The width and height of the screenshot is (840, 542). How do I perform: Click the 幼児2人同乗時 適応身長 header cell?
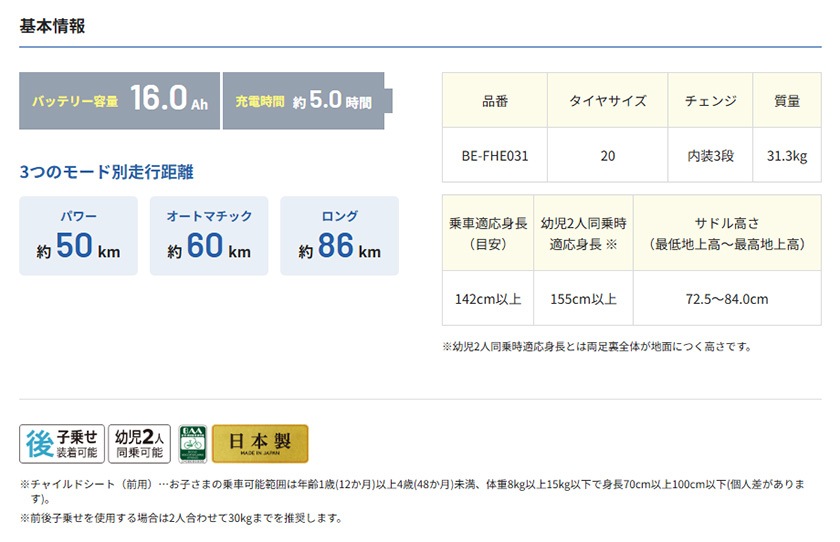(x=583, y=233)
